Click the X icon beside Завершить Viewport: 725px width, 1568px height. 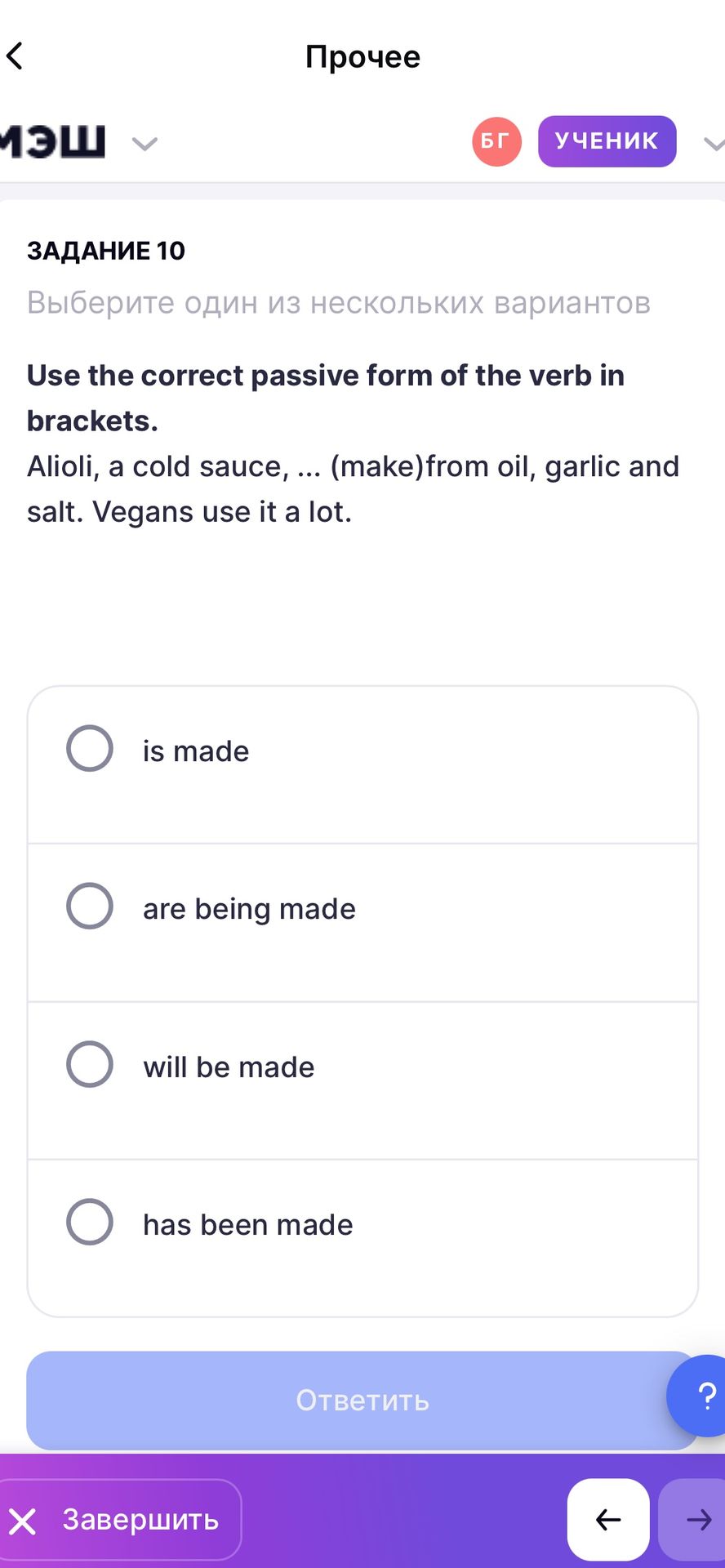point(23,1521)
